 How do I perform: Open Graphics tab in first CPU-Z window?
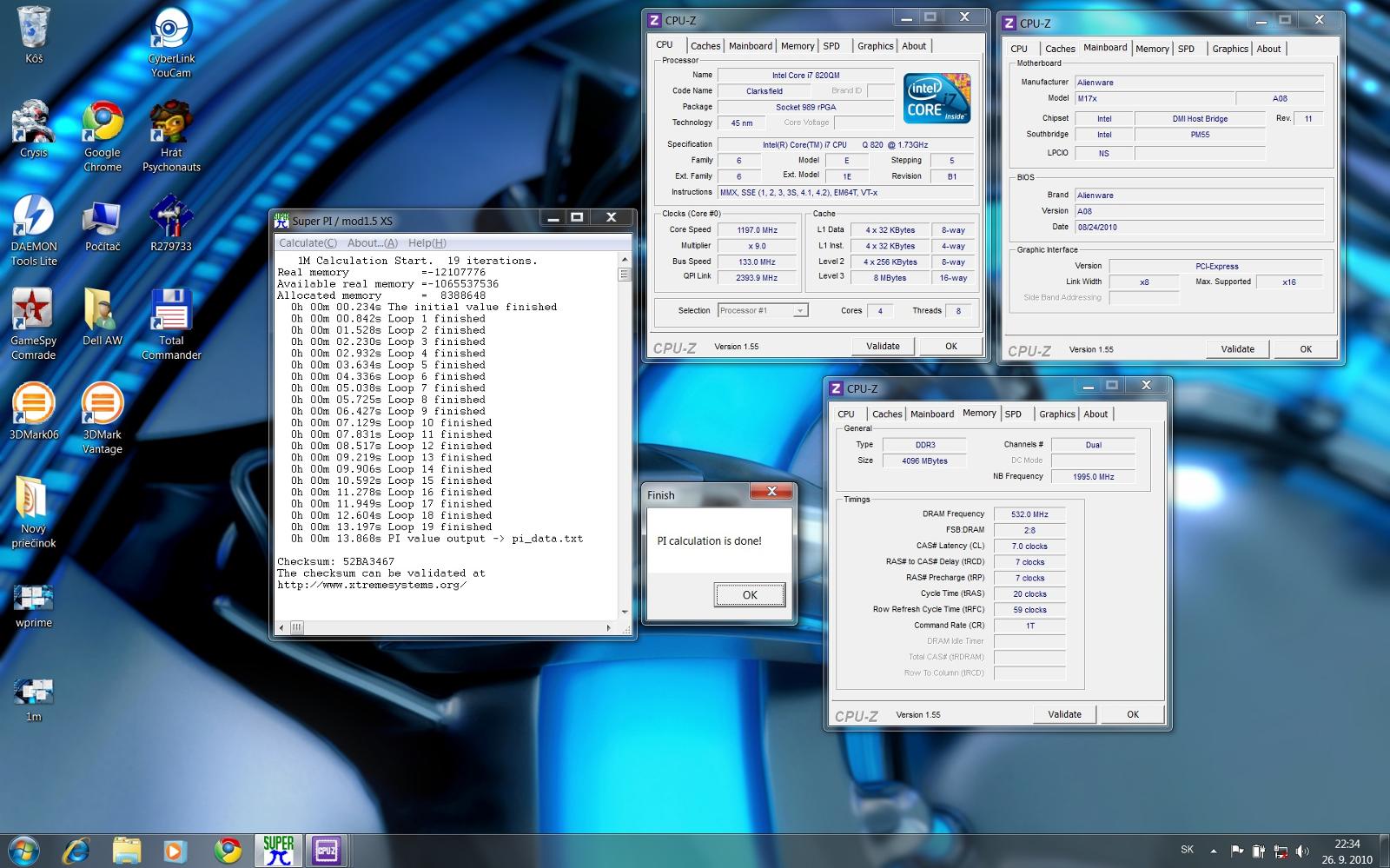pyautogui.click(x=875, y=46)
